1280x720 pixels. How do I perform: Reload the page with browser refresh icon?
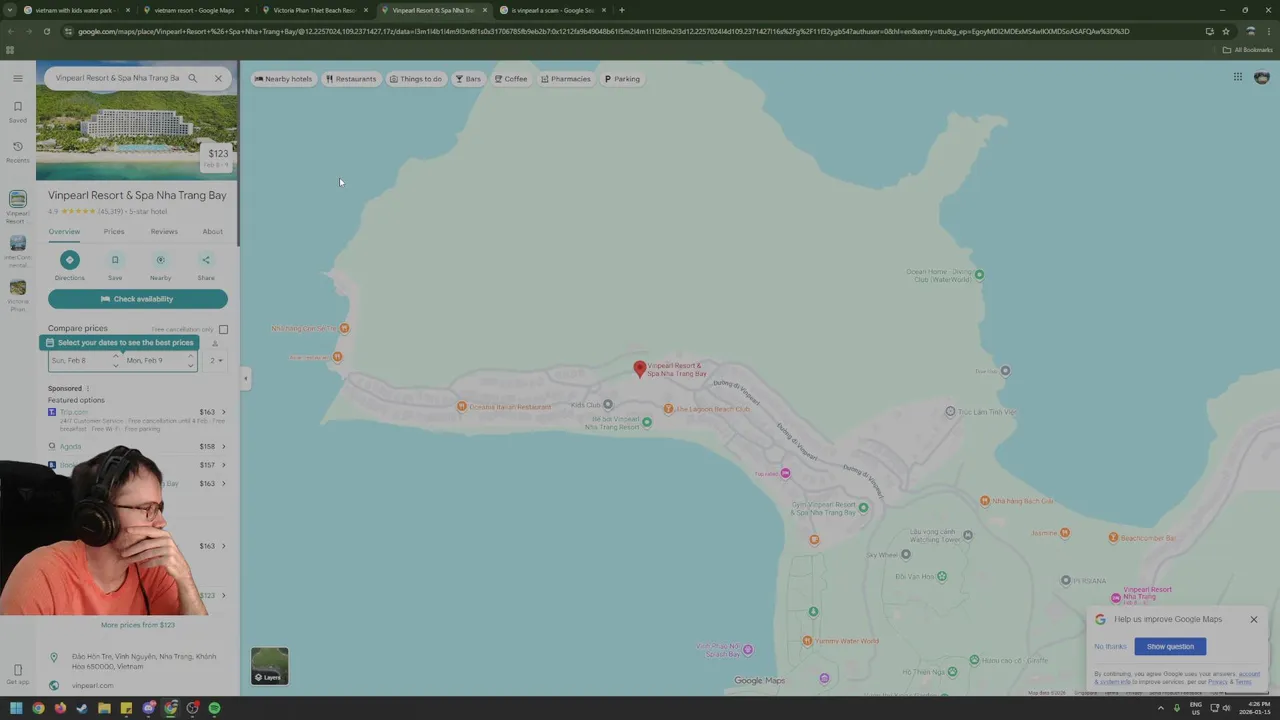tap(46, 31)
